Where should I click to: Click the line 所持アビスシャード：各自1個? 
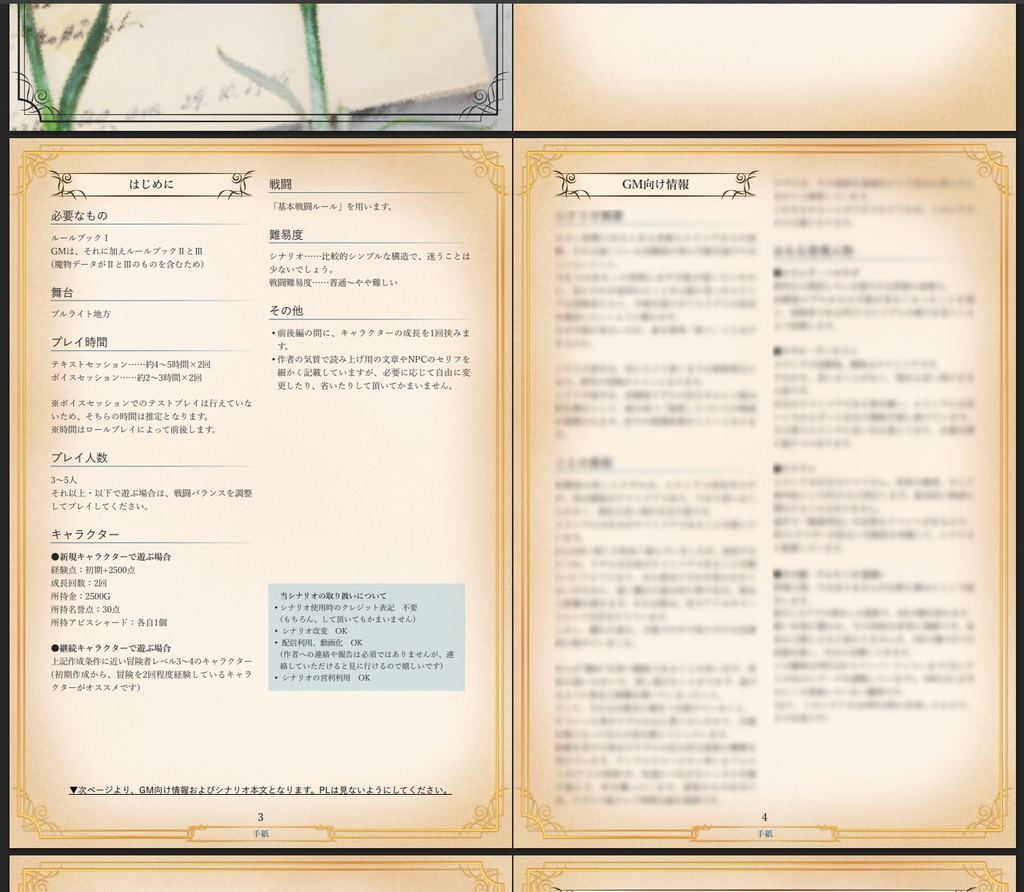point(109,622)
